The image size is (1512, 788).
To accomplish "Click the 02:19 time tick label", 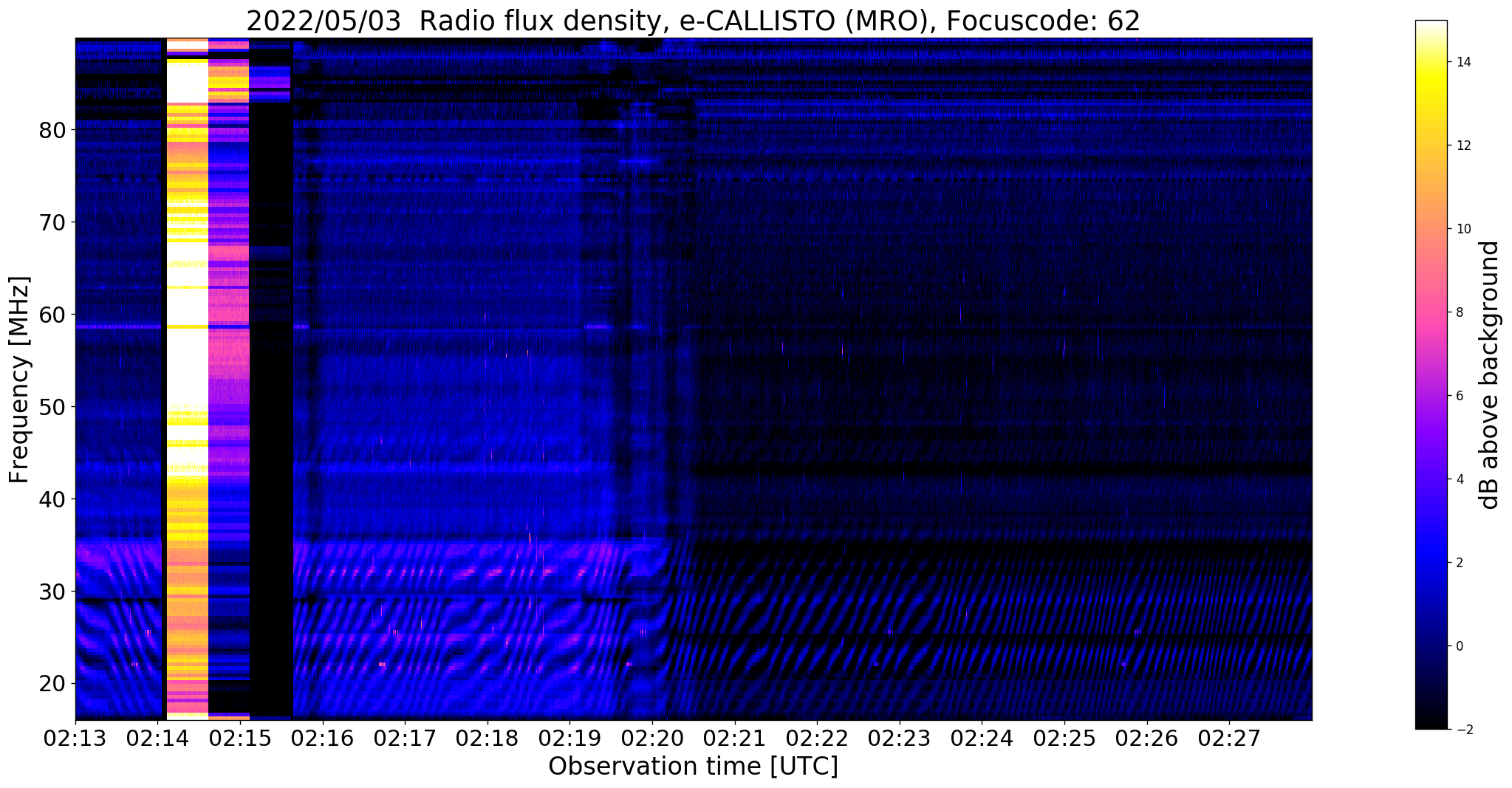I will pyautogui.click(x=569, y=738).
